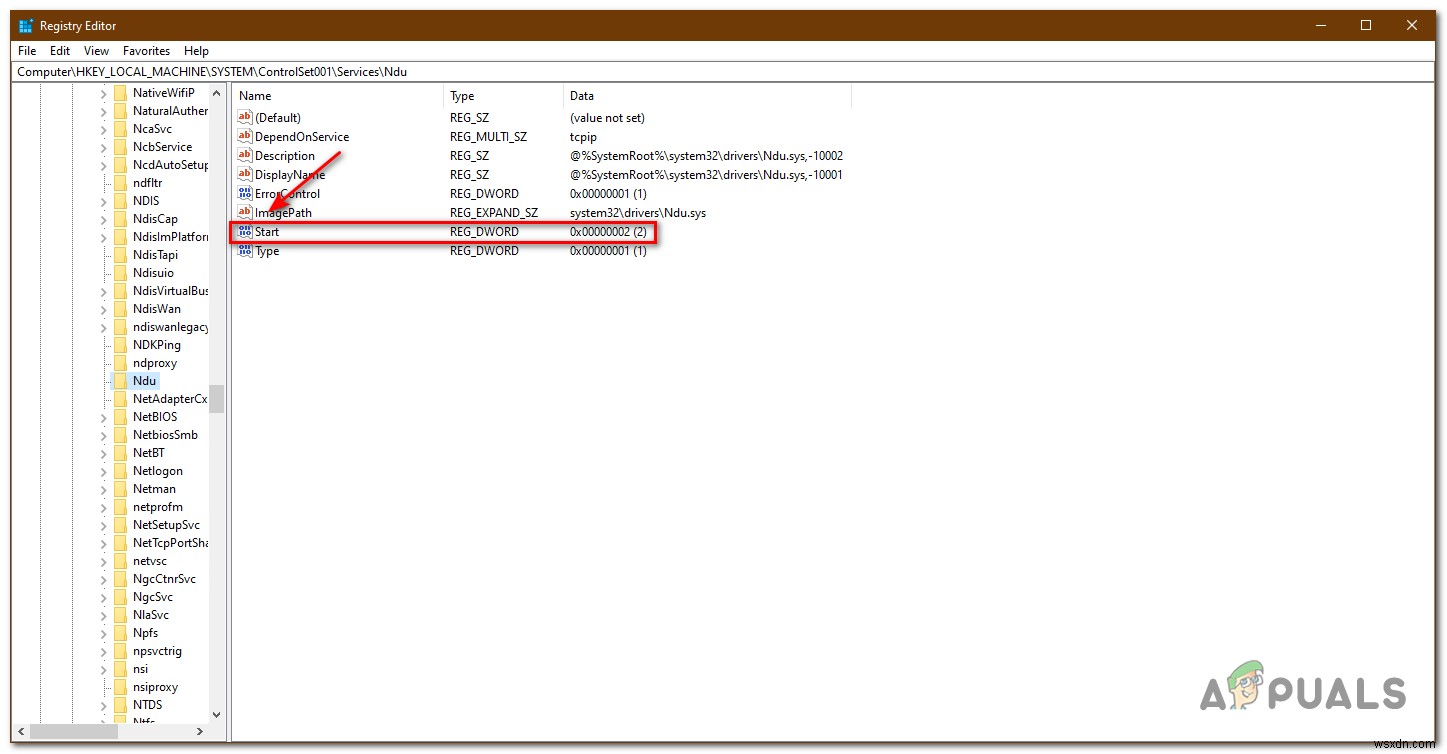Expand the NDIS registry key
This screenshot has width=1447, height=754.
(x=104, y=200)
